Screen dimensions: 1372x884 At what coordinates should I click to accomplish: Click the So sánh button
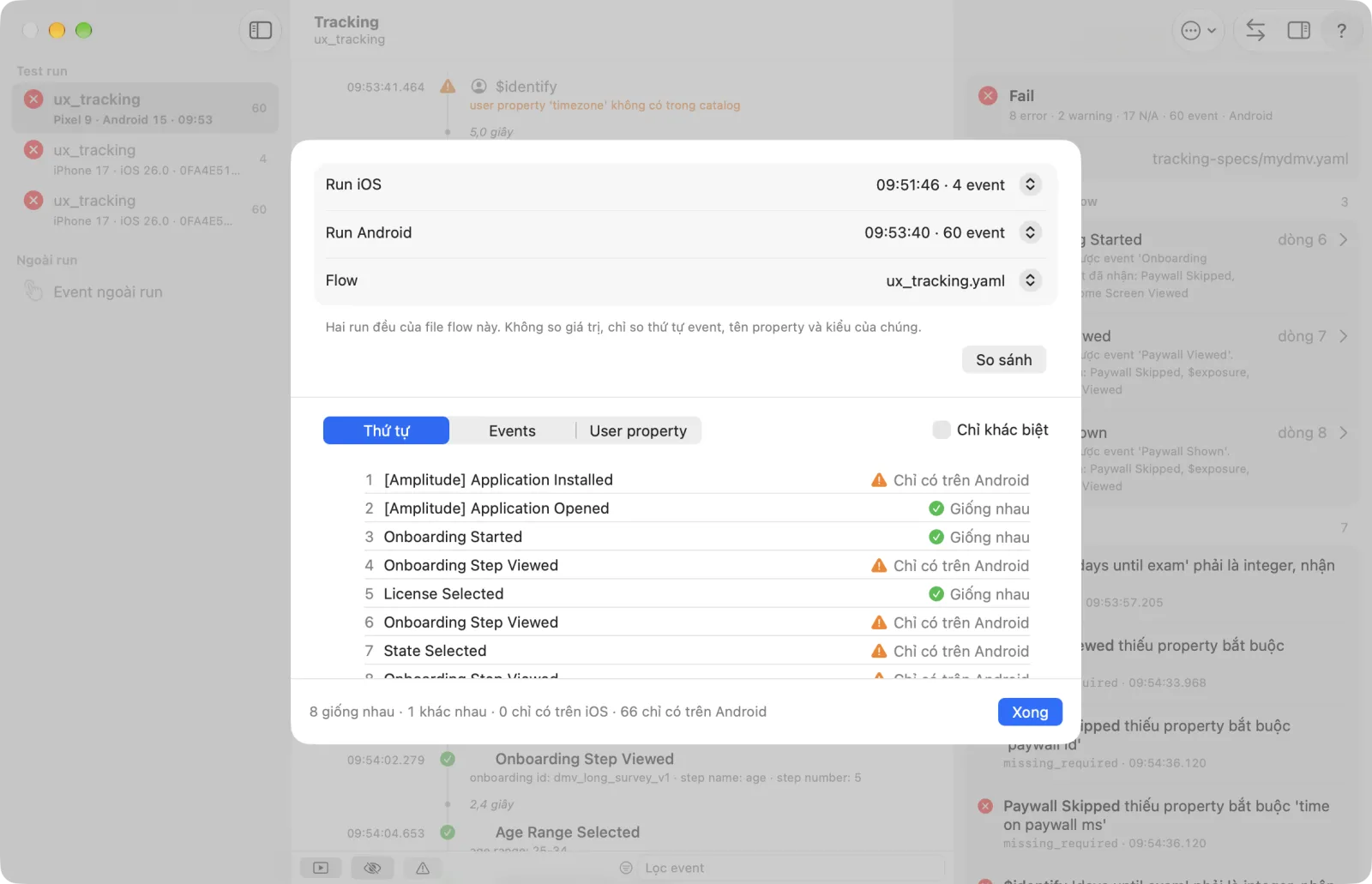pyautogui.click(x=1003, y=360)
